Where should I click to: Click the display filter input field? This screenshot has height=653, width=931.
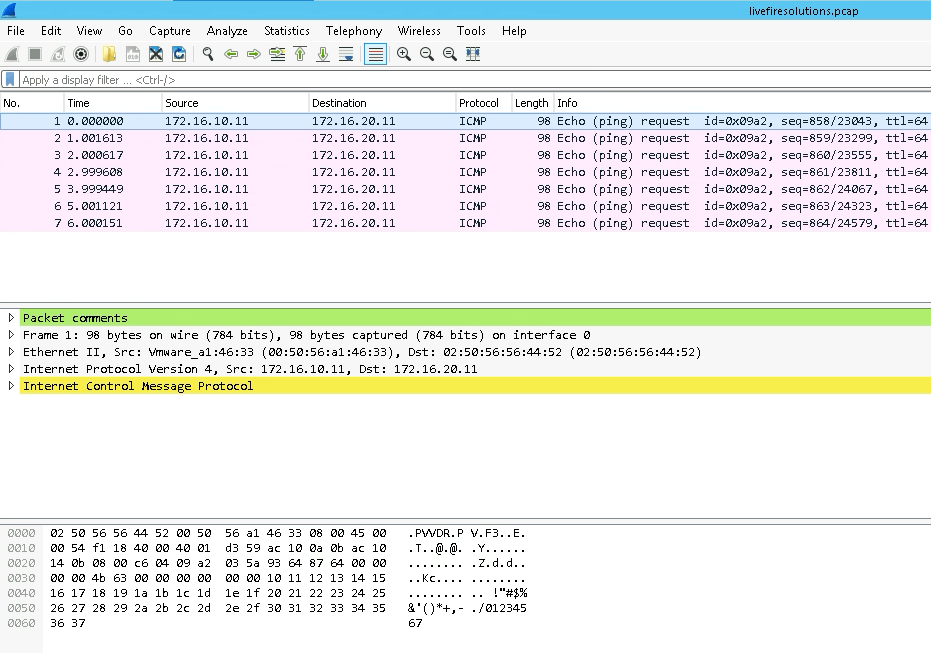[x=475, y=80]
